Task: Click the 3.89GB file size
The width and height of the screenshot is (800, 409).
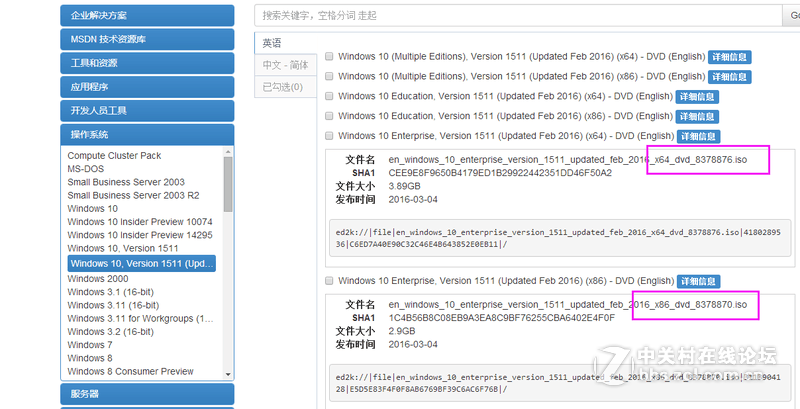Action: click(405, 186)
